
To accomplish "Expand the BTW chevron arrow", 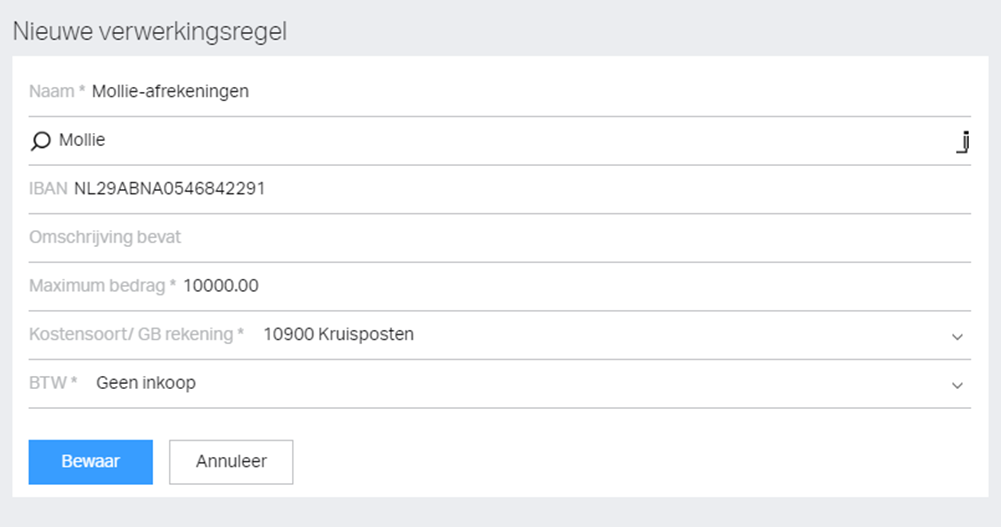I will coord(957,385).
